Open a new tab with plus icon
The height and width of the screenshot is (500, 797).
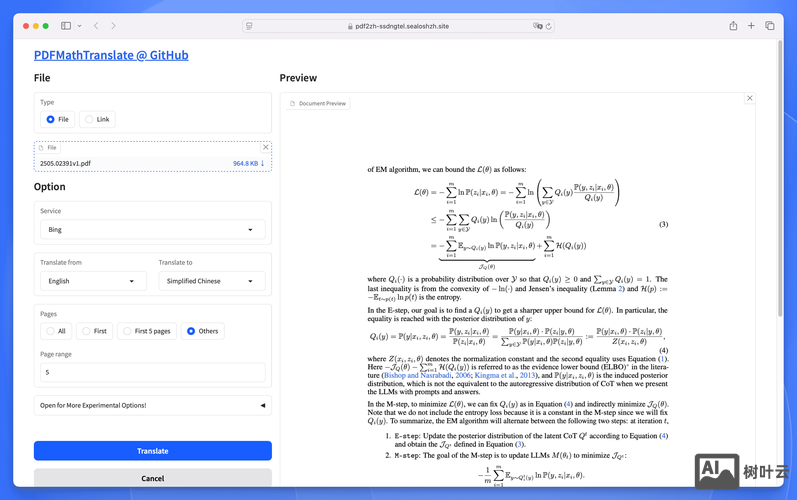click(751, 25)
